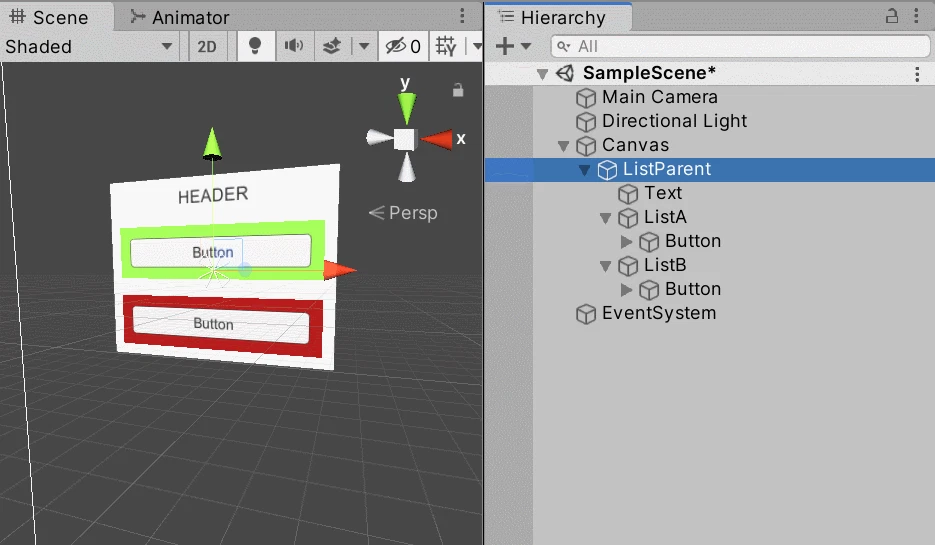Click the Hierarchy search field

[740, 46]
